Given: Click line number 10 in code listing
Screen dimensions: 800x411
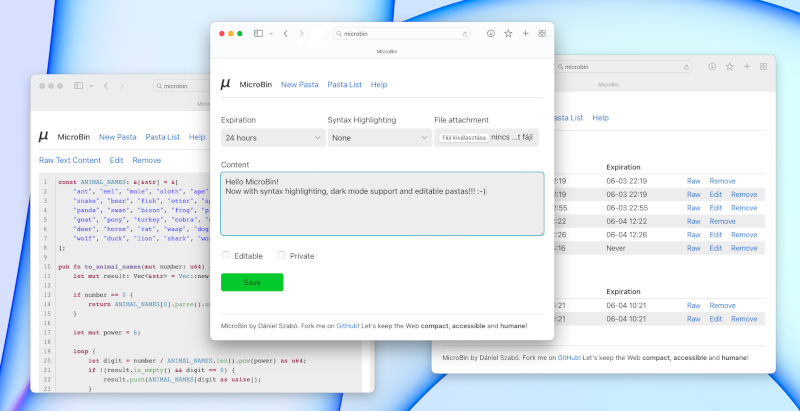Looking at the screenshot, I should [47, 267].
